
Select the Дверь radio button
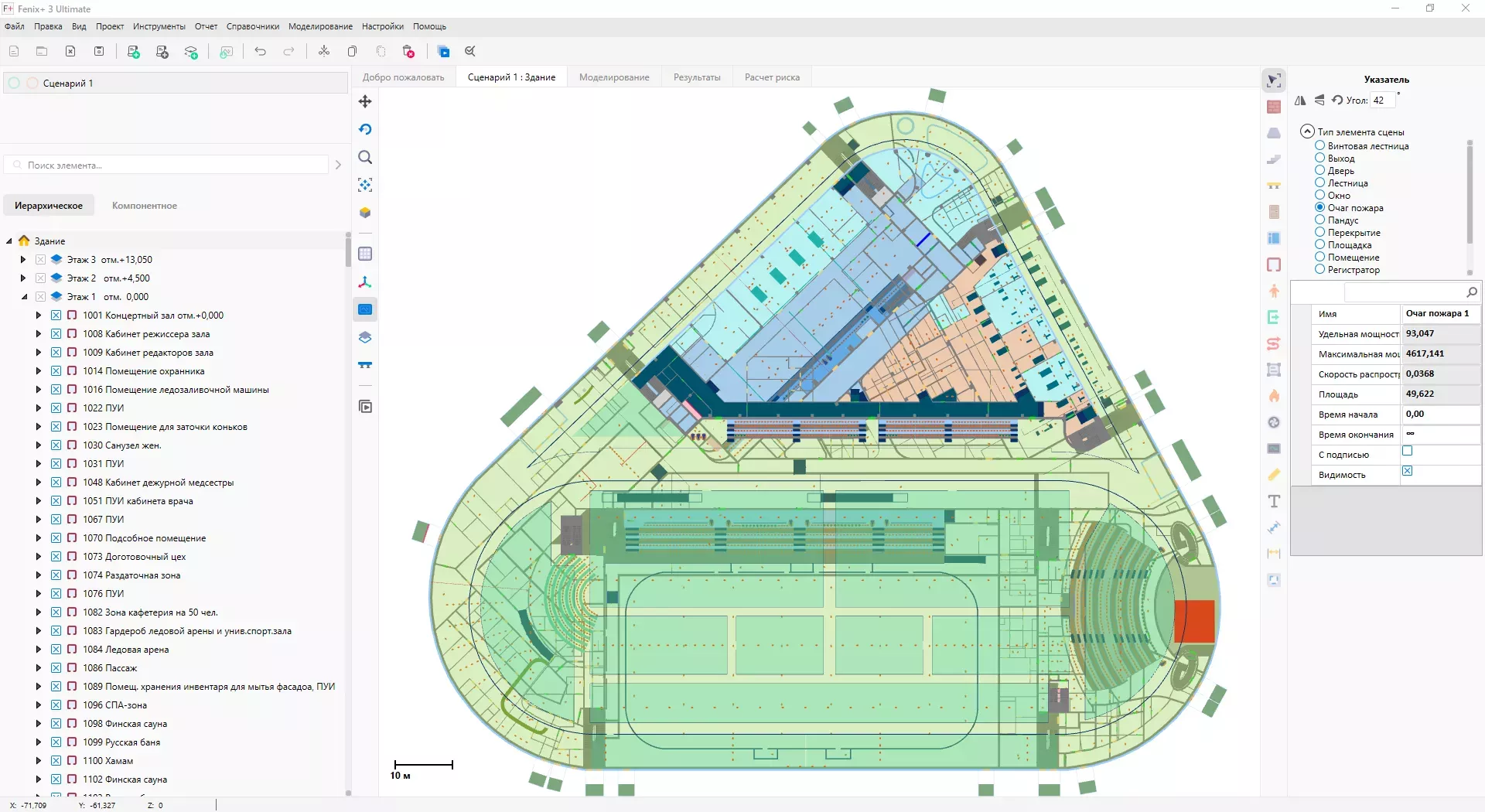coord(1320,171)
